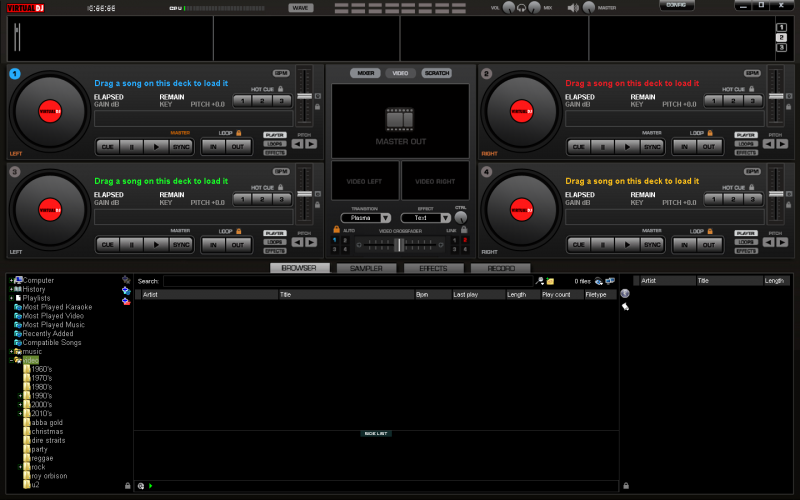Viewport: 800px width, 500px height.
Task: Expand the Playlists tree node
Action: [11, 298]
